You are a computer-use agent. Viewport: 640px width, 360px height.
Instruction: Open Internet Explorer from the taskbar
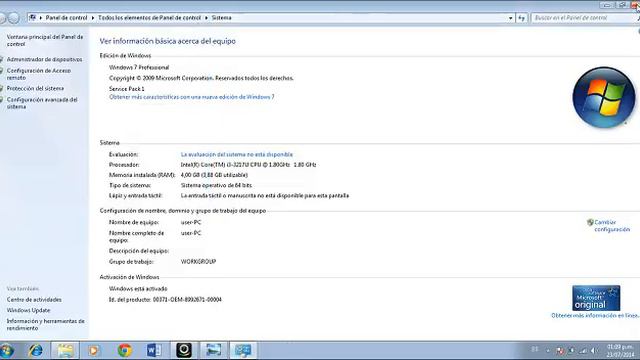pyautogui.click(x=36, y=350)
